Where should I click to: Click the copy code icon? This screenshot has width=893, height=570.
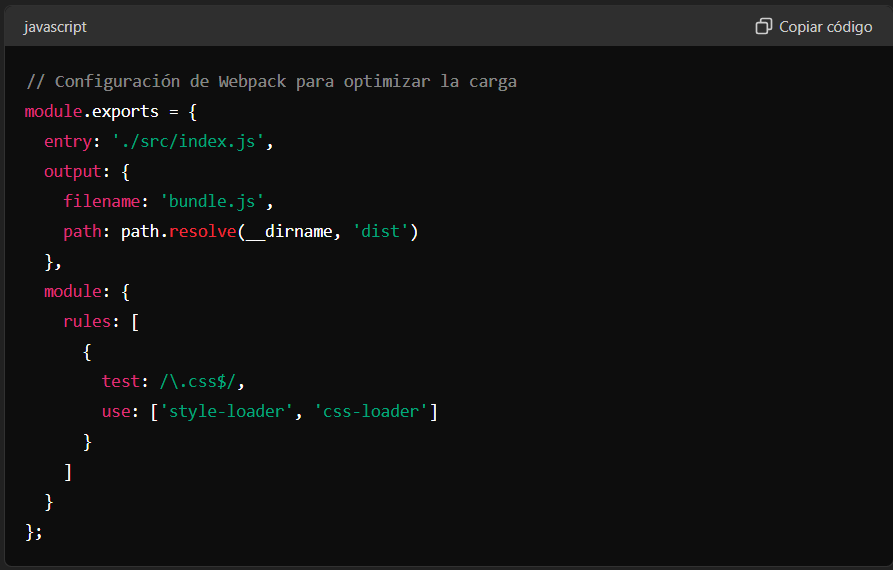[x=764, y=26]
